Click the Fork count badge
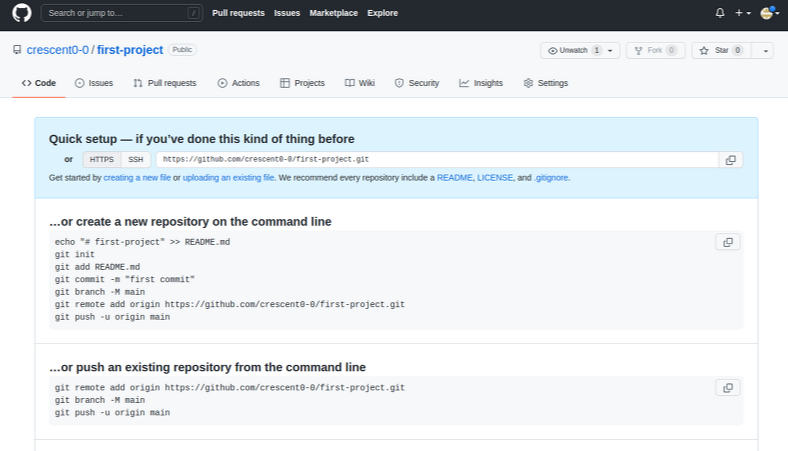The image size is (788, 451). point(671,50)
